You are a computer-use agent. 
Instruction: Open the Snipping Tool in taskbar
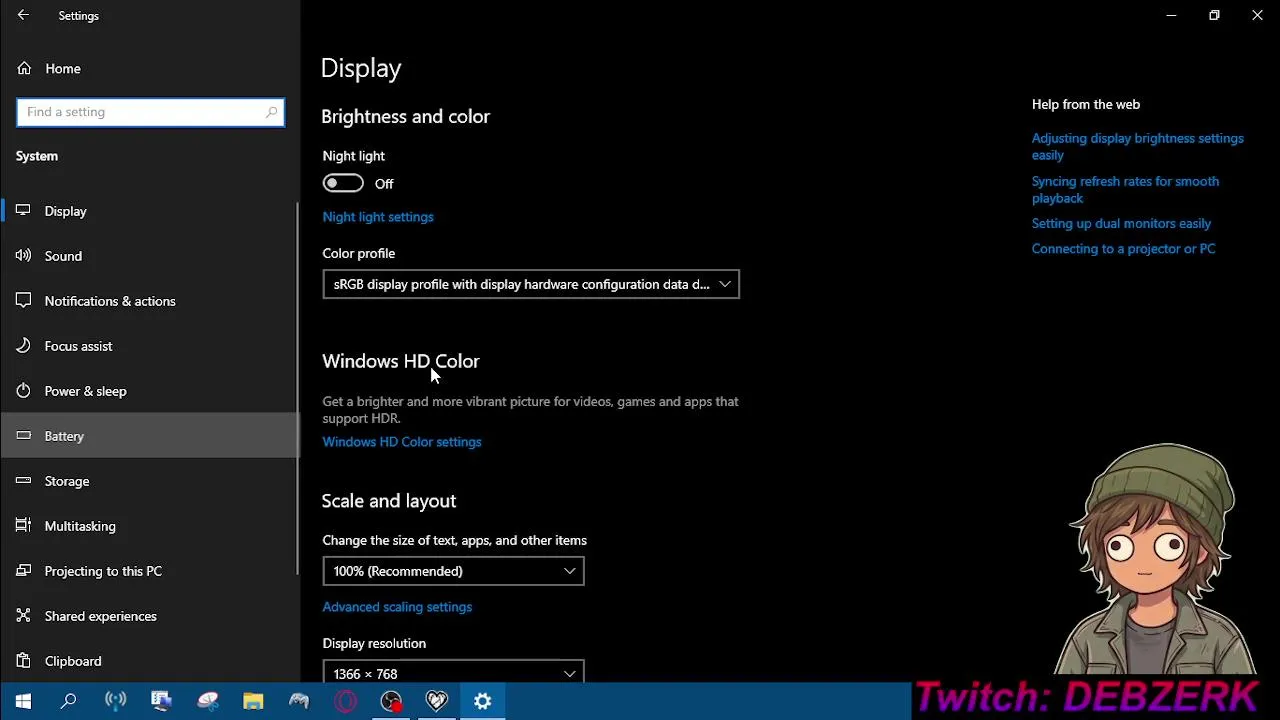point(207,702)
